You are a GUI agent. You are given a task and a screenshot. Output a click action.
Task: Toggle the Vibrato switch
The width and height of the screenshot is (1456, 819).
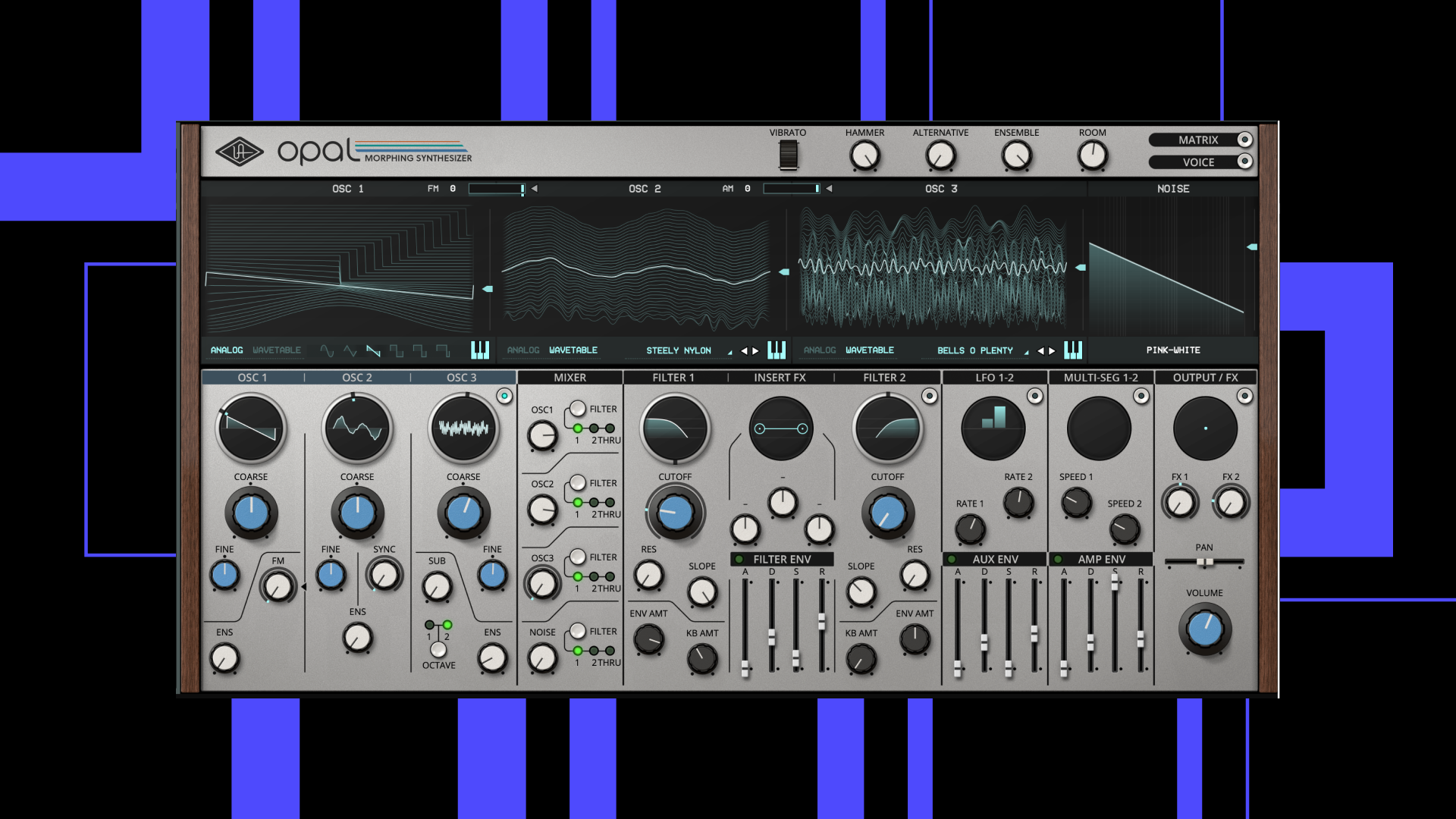[x=788, y=155]
